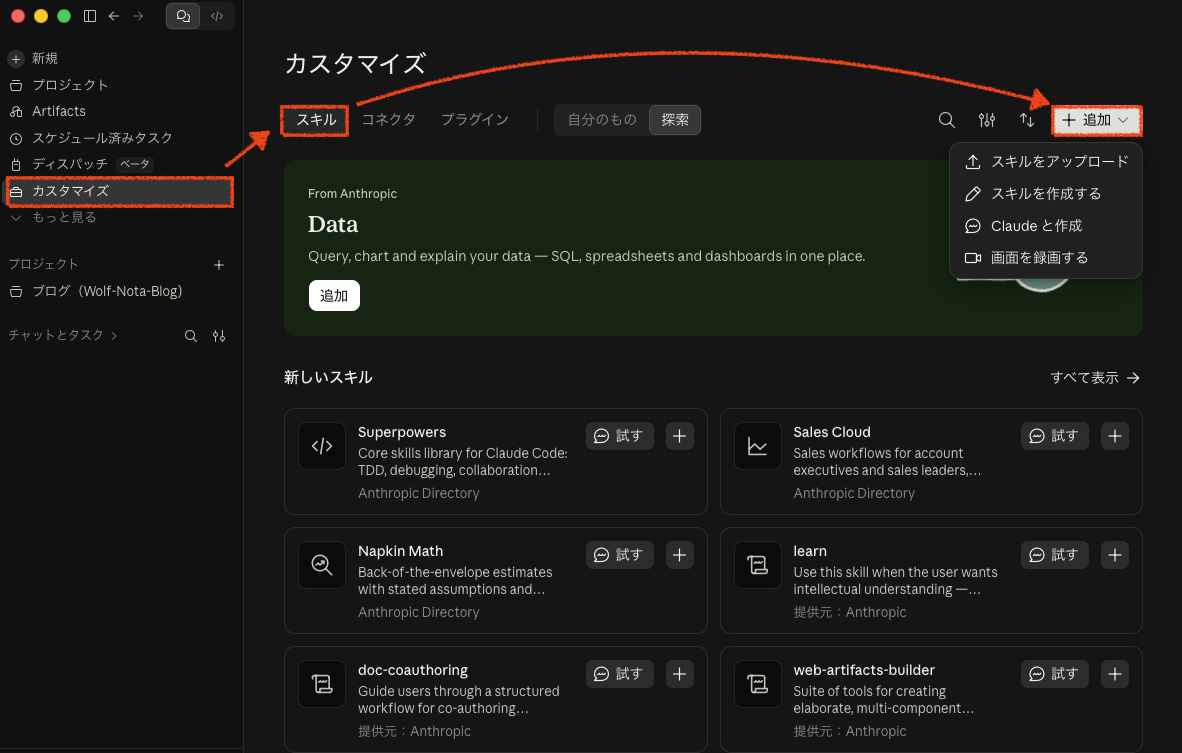Select the 自分のもの segment
The width and height of the screenshot is (1182, 753).
pyautogui.click(x=602, y=120)
